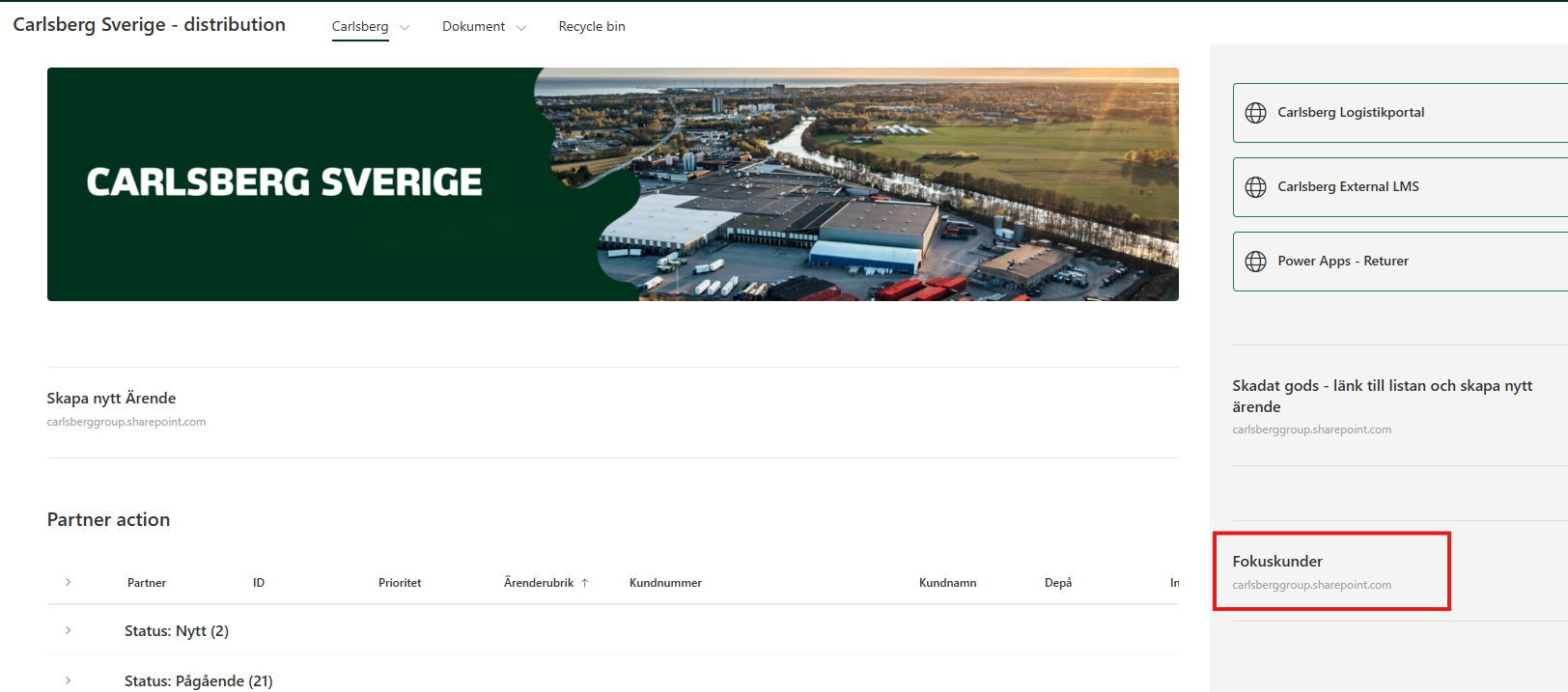The width and height of the screenshot is (1568, 692).
Task: Open the Carlsberg navigation tab
Action: coord(360,27)
